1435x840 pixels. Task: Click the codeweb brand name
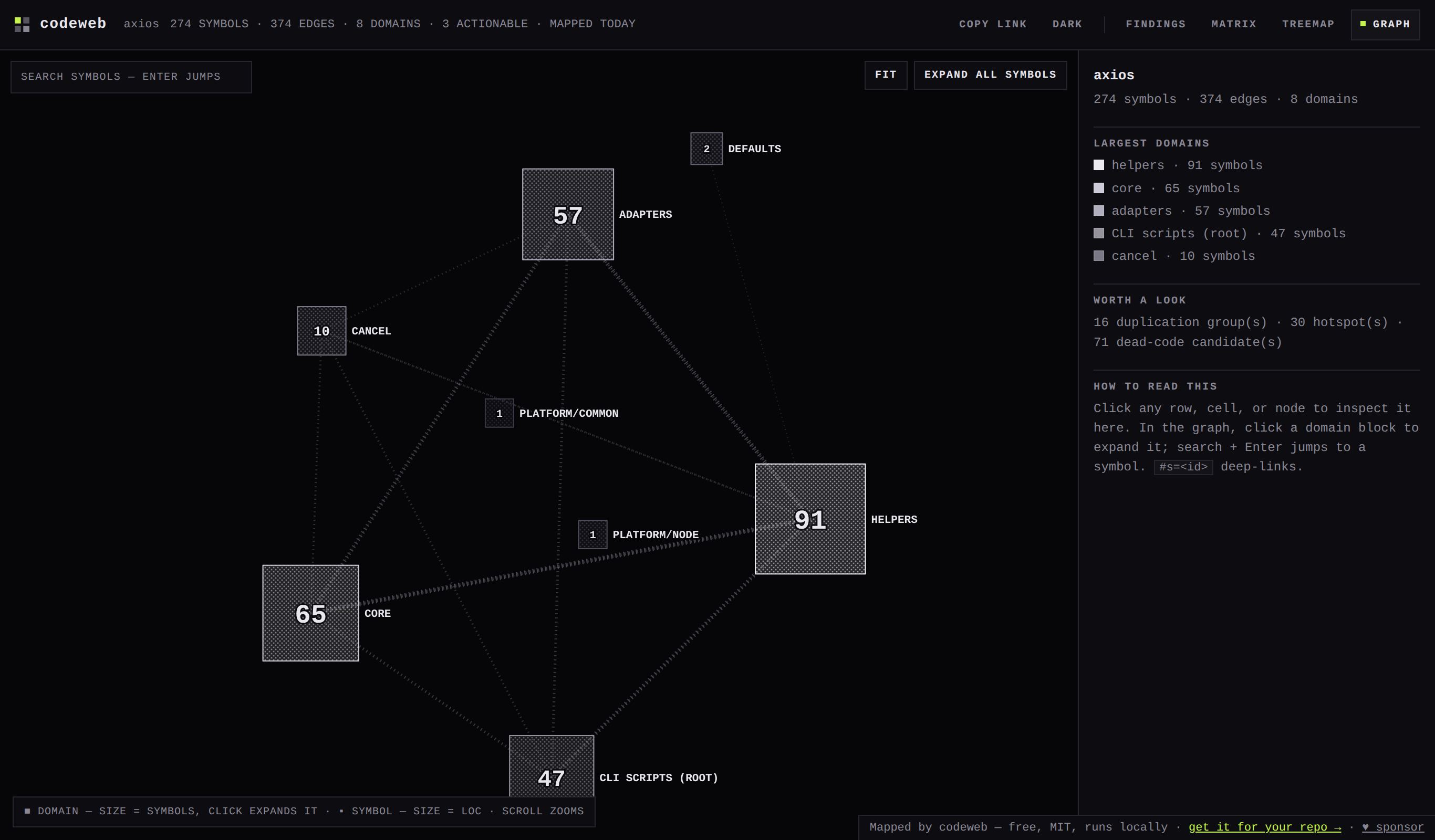(x=73, y=23)
